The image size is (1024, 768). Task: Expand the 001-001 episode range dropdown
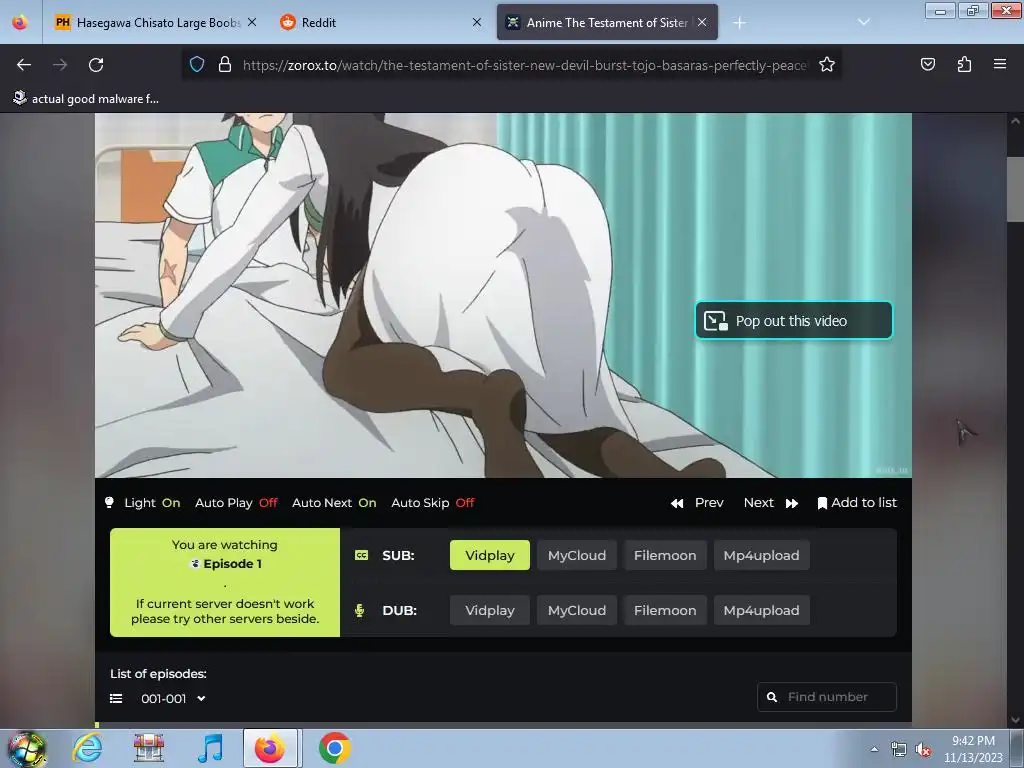(173, 699)
